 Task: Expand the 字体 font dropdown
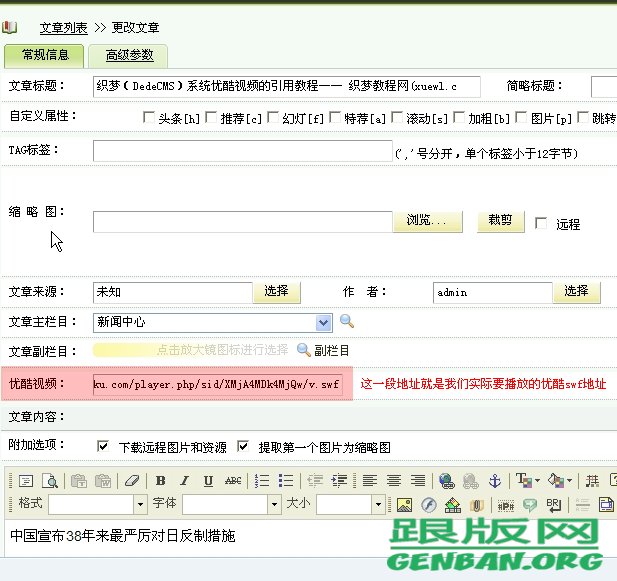(273, 505)
